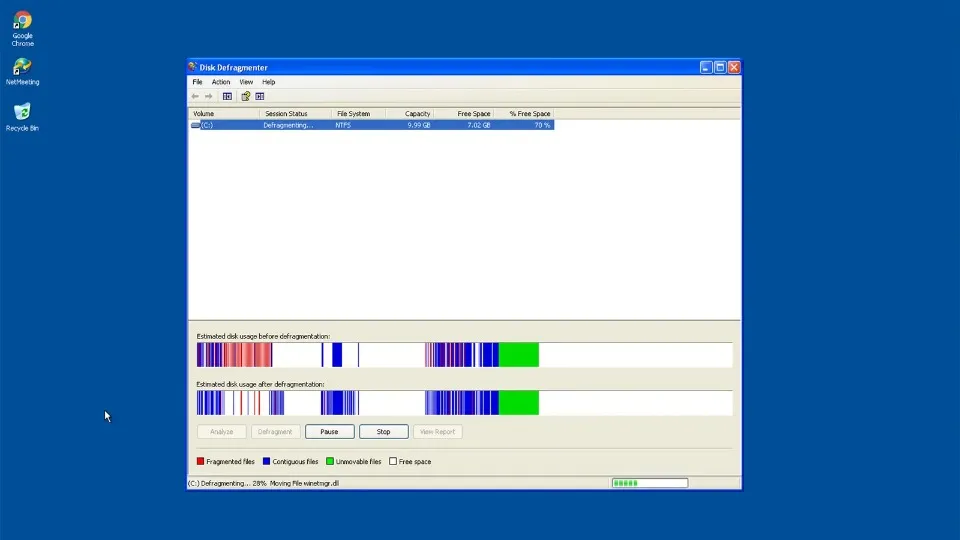Select the Recycle Bin desktop icon
The height and width of the screenshot is (540, 960).
[22, 112]
